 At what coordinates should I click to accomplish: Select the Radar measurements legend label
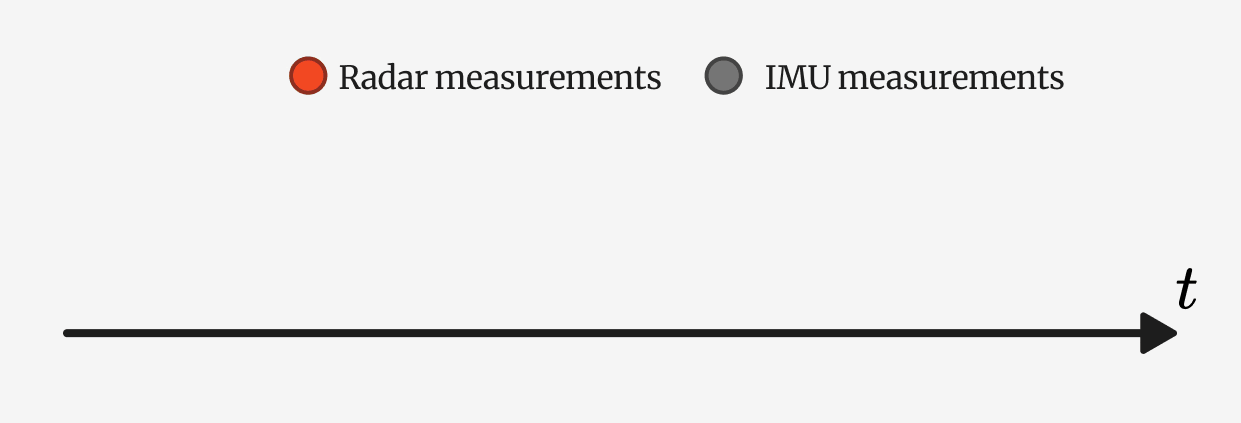(x=500, y=77)
